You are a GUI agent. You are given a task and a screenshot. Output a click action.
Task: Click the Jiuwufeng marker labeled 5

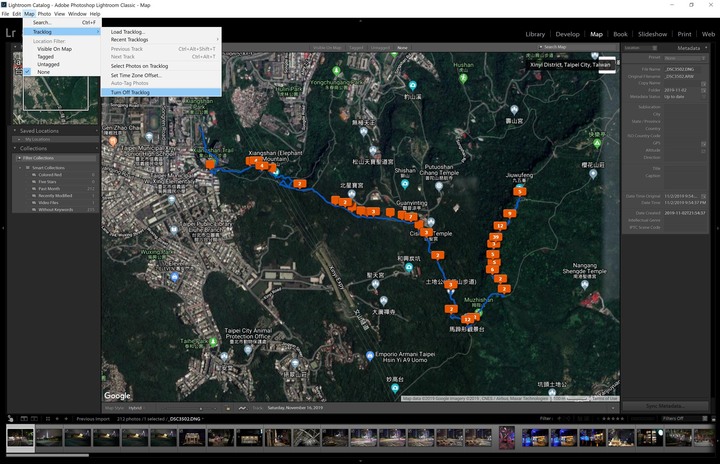pos(519,192)
